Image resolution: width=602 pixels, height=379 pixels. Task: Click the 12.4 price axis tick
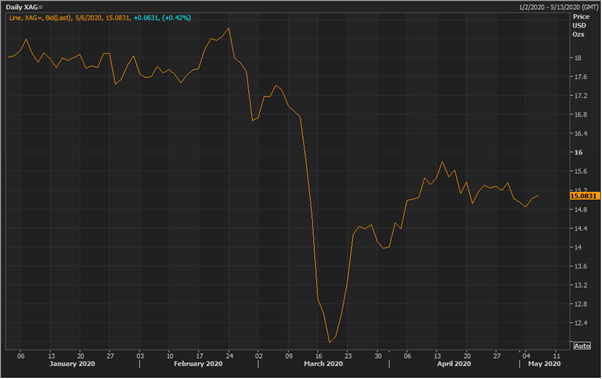pos(580,323)
